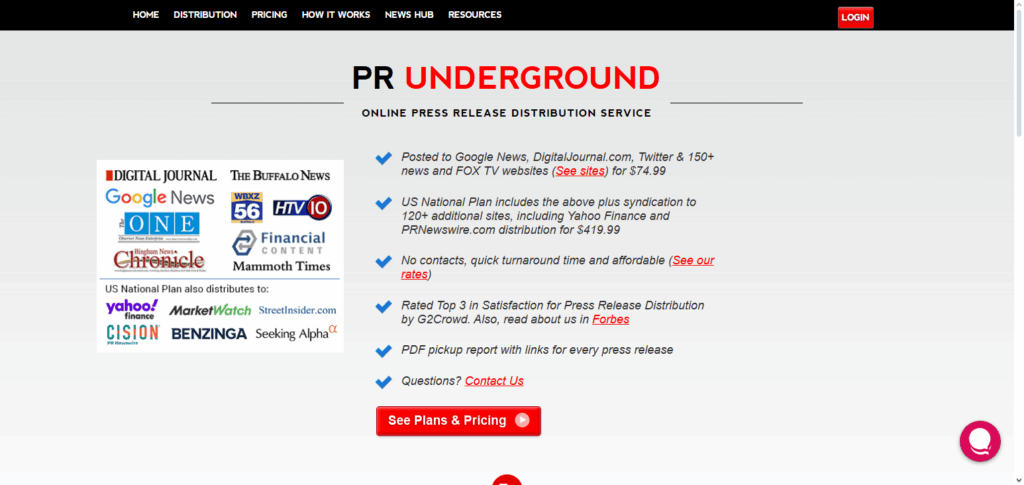Click the Yahoo Finance logo
Image resolution: width=1024 pixels, height=485 pixels.
coord(132,309)
